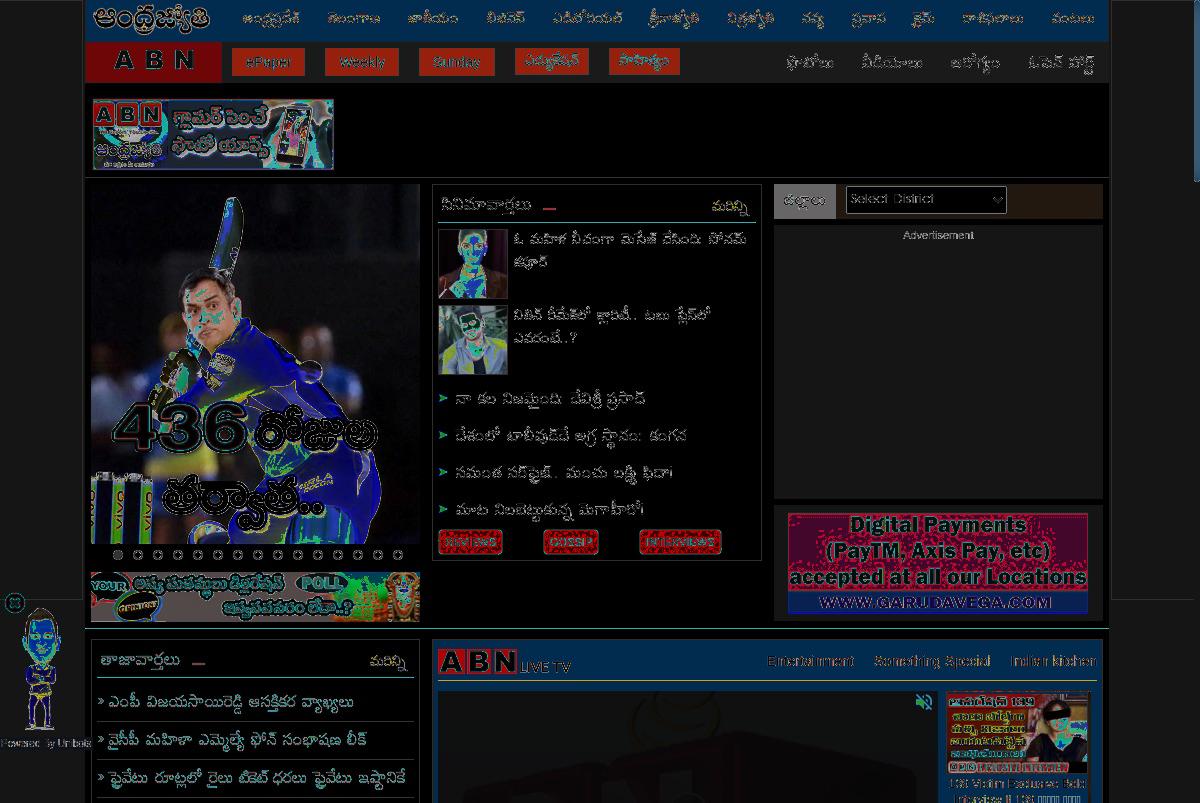1200x803 pixels.
Task: Open the వీడియోలు videos link
Action: pyautogui.click(x=891, y=63)
